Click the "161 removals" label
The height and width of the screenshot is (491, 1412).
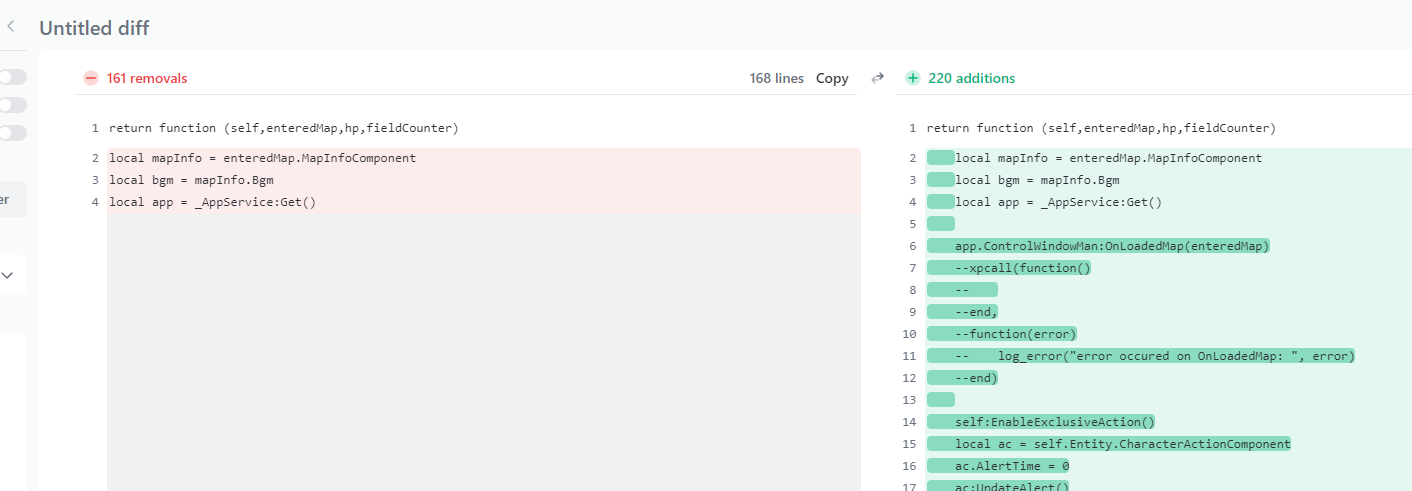[x=147, y=78]
